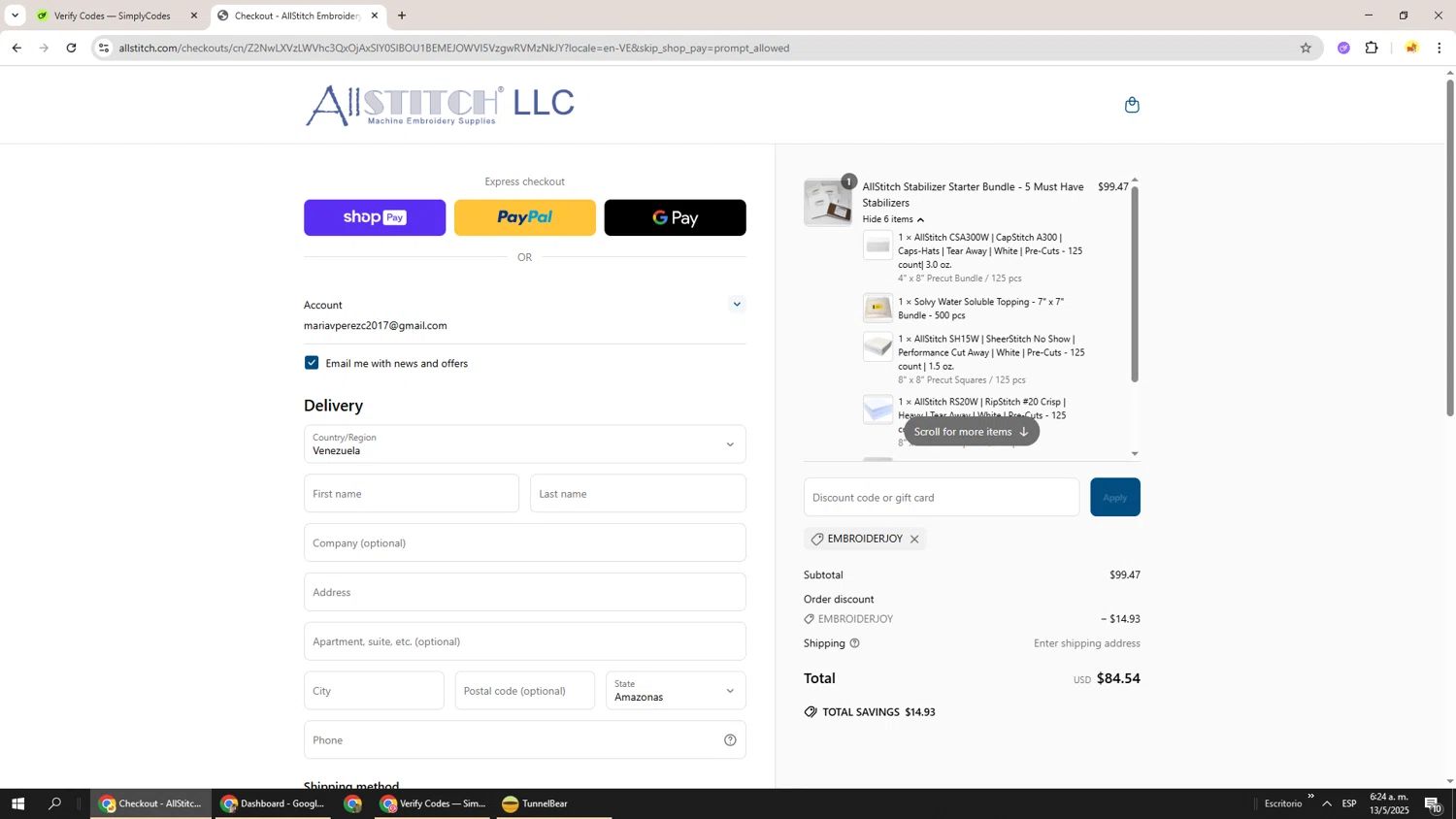
Task: Click the browser address bar URL
Action: [454, 48]
